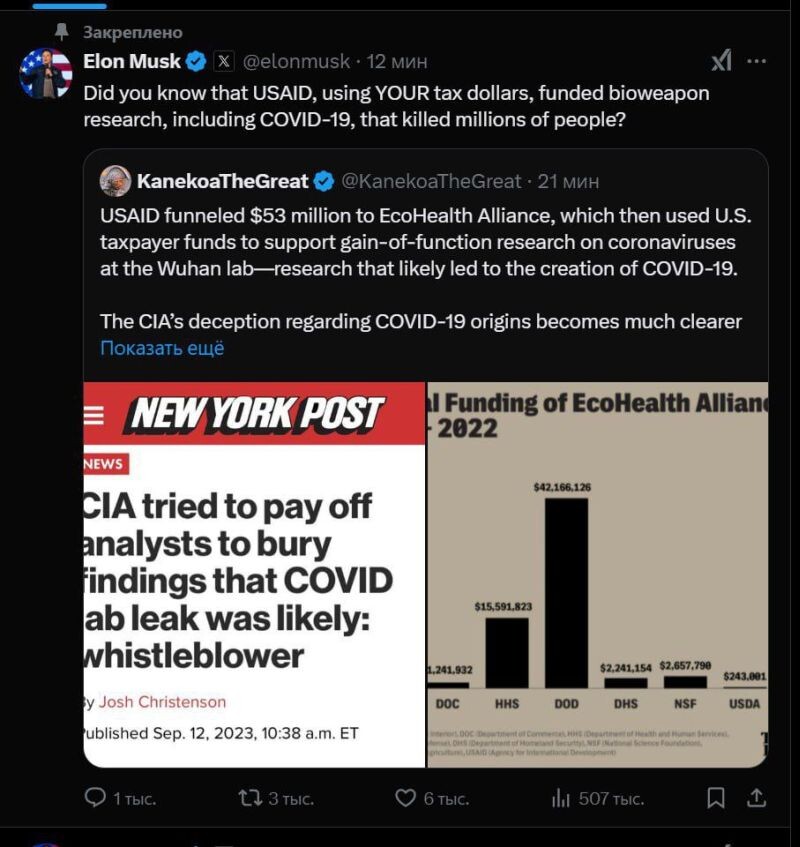Open the reply comment icon

[96, 798]
